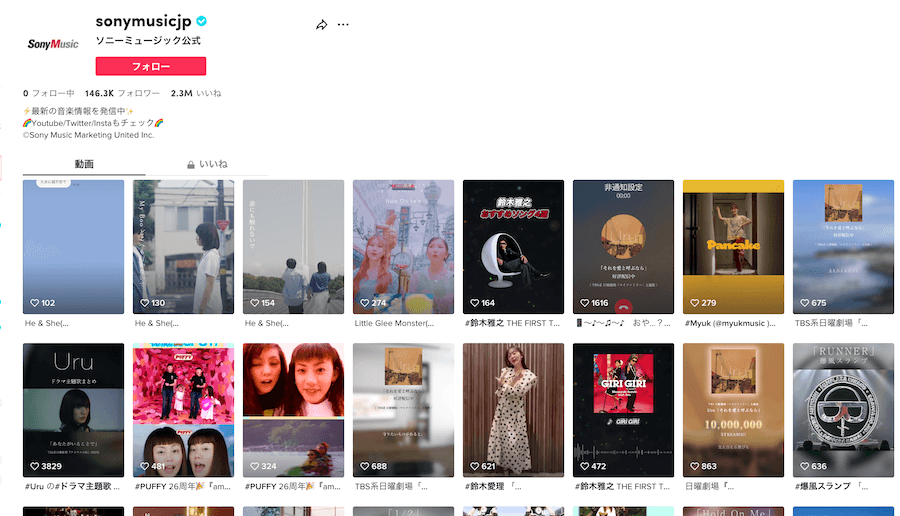This screenshot has height=516, width=900.
Task: Click the bio line 最新の音楽情報を発信中
Action: (x=79, y=111)
